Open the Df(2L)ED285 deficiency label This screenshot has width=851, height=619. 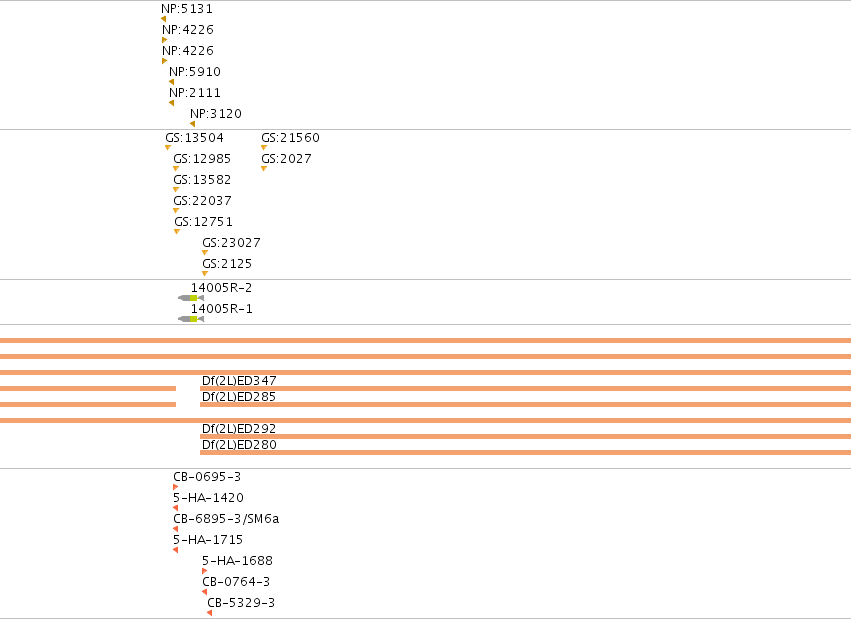click(x=239, y=397)
